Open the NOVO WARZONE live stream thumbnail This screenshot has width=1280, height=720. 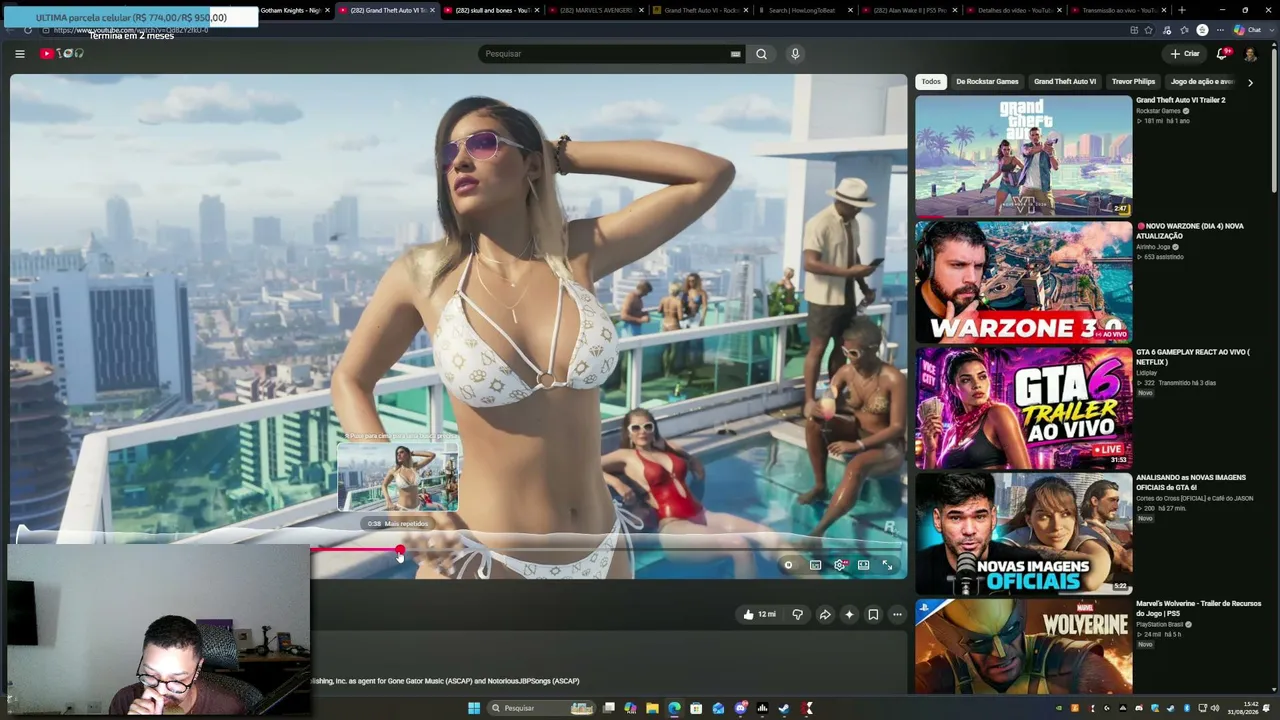click(1024, 282)
